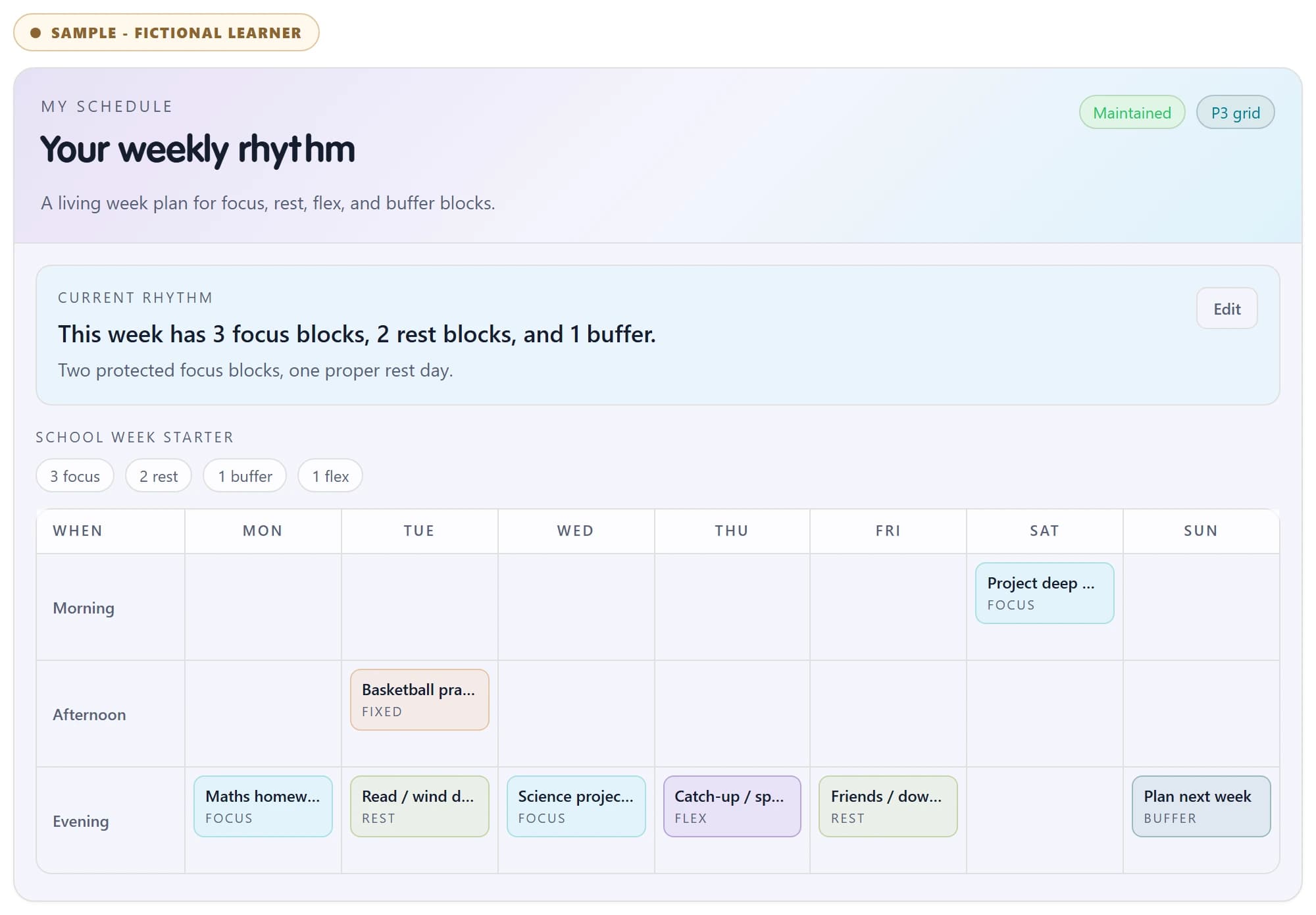
Task: Click the Sample - Fictional Learner badge
Action: 166,32
